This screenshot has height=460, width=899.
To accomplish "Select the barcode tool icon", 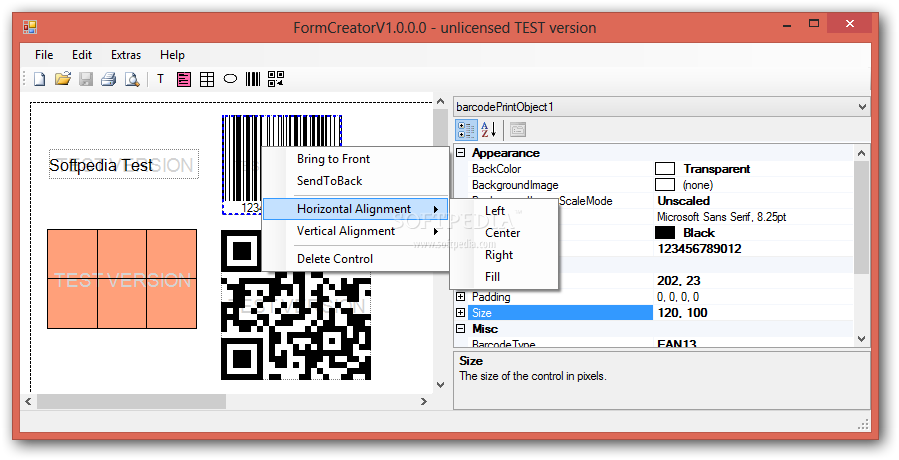I will pyautogui.click(x=253, y=79).
